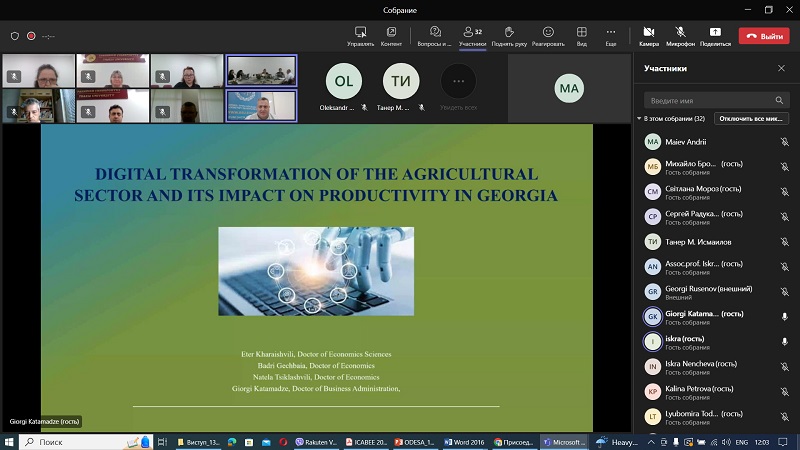800x450 pixels.
Task: Open the Q&A (Вопросы и…) panel
Action: [x=435, y=35]
